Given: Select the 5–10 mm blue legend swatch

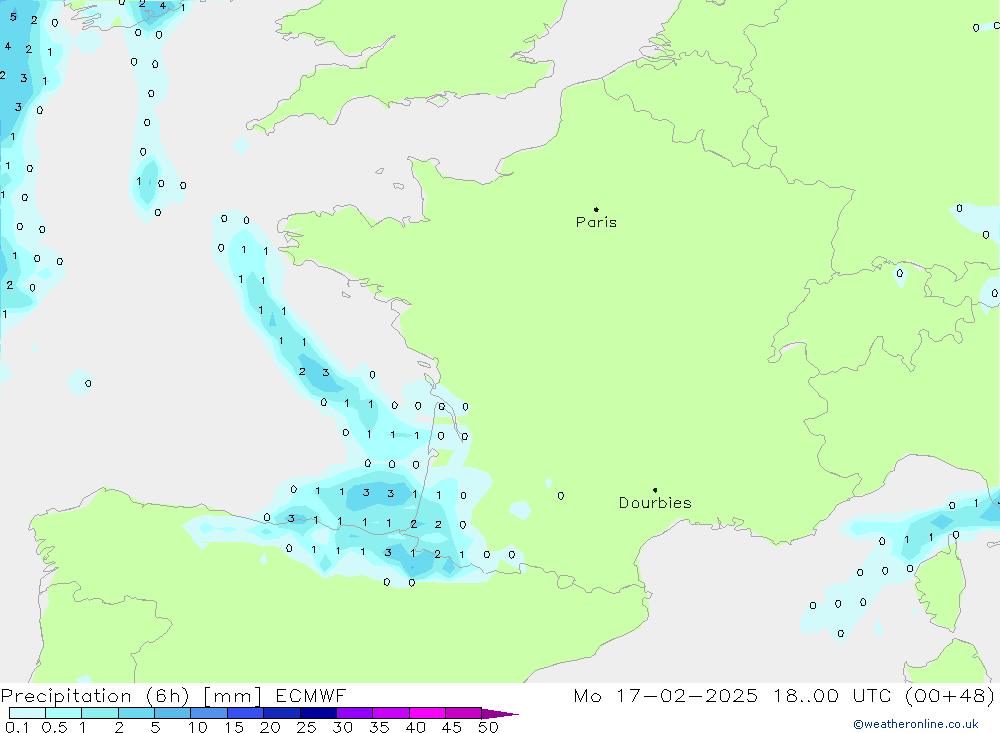Looking at the screenshot, I should pyautogui.click(x=173, y=713).
